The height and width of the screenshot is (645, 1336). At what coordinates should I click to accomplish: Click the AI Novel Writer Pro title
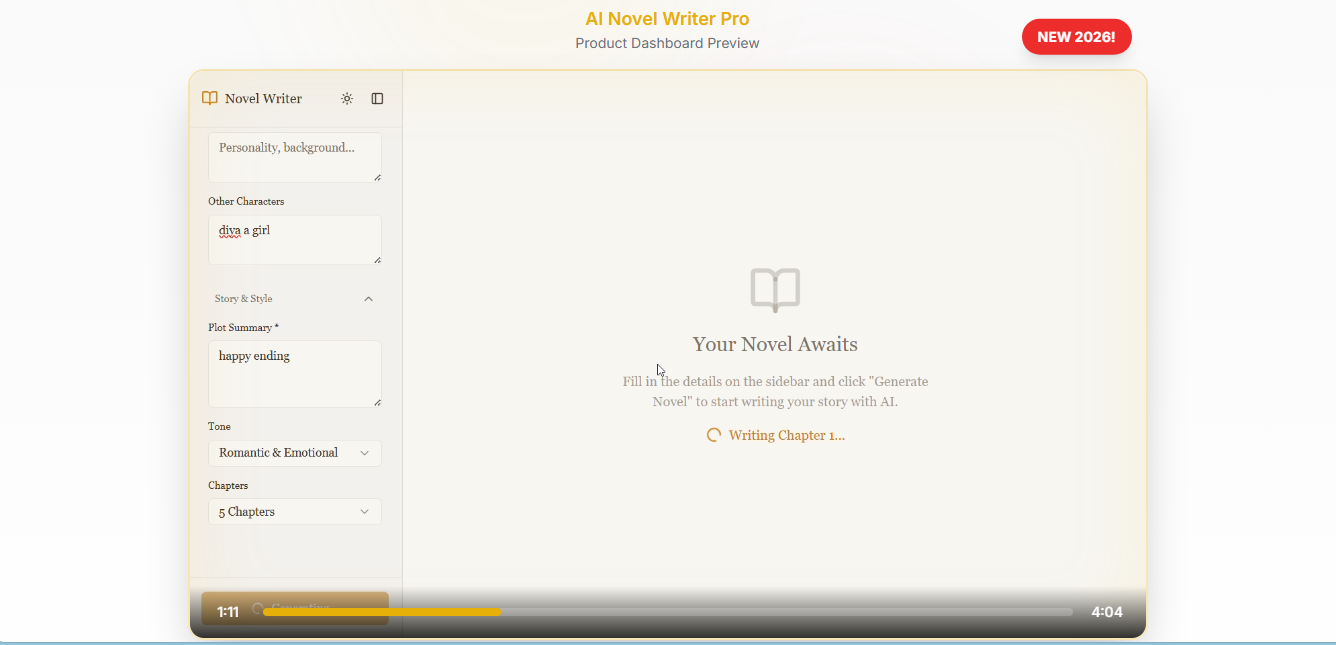(x=667, y=19)
